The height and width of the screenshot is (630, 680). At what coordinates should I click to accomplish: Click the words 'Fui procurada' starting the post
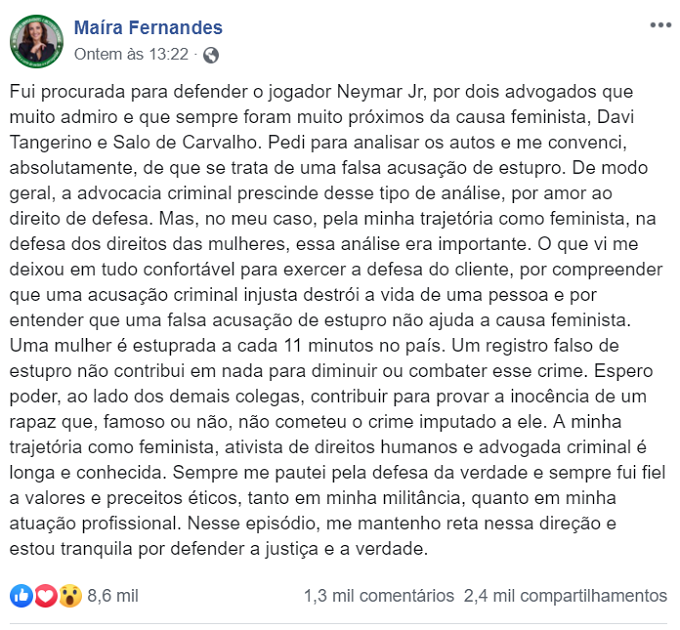[67, 92]
